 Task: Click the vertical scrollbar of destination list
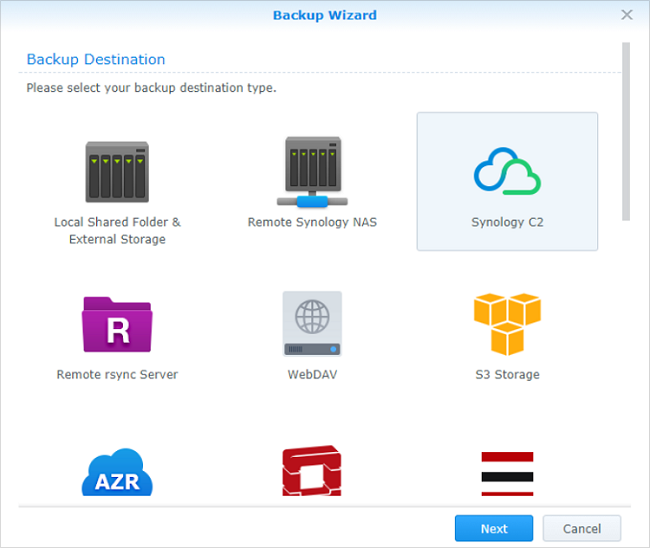pyautogui.click(x=626, y=131)
